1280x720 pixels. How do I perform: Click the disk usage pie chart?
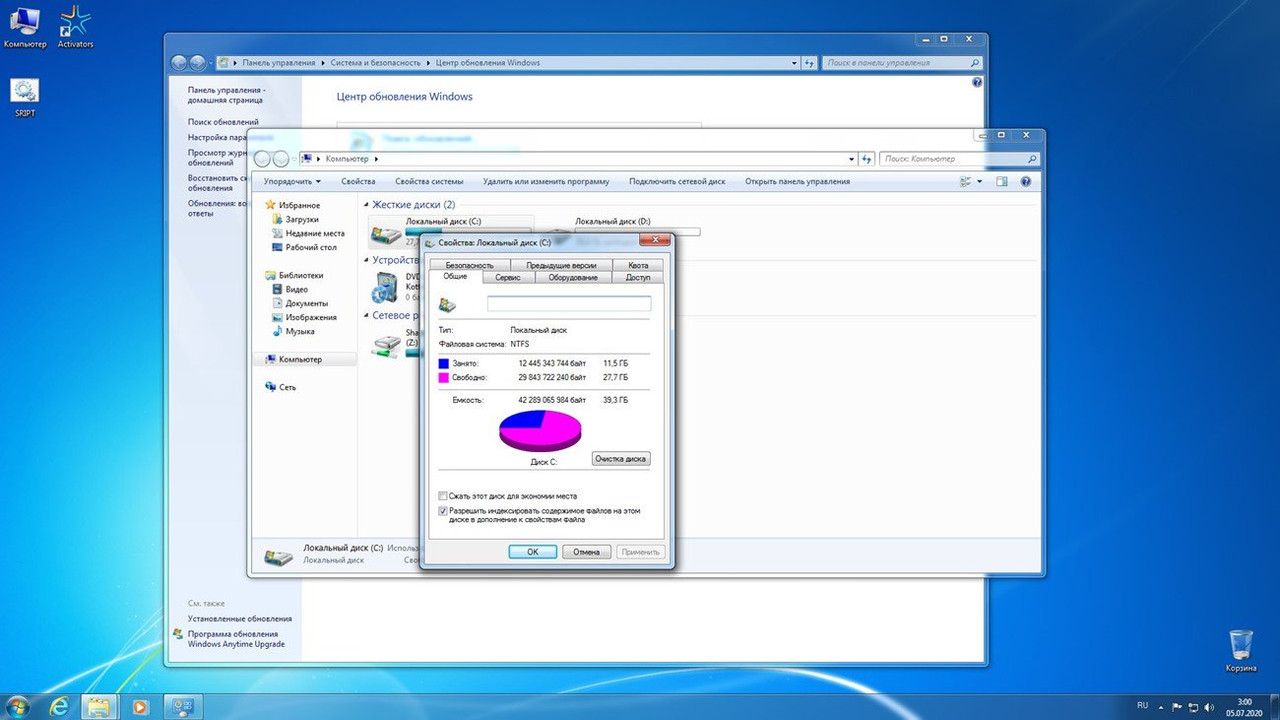(x=540, y=430)
